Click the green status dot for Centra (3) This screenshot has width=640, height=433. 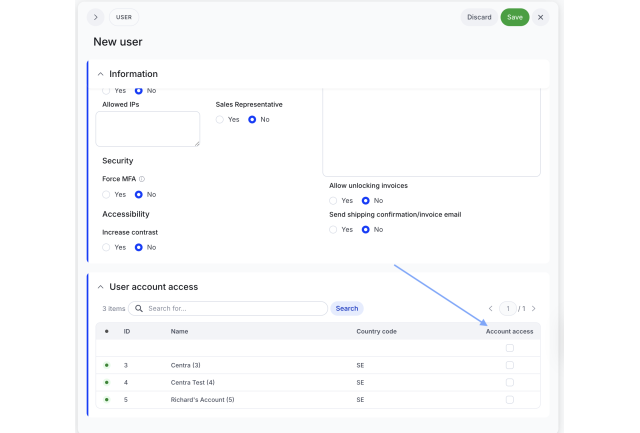[x=107, y=365]
